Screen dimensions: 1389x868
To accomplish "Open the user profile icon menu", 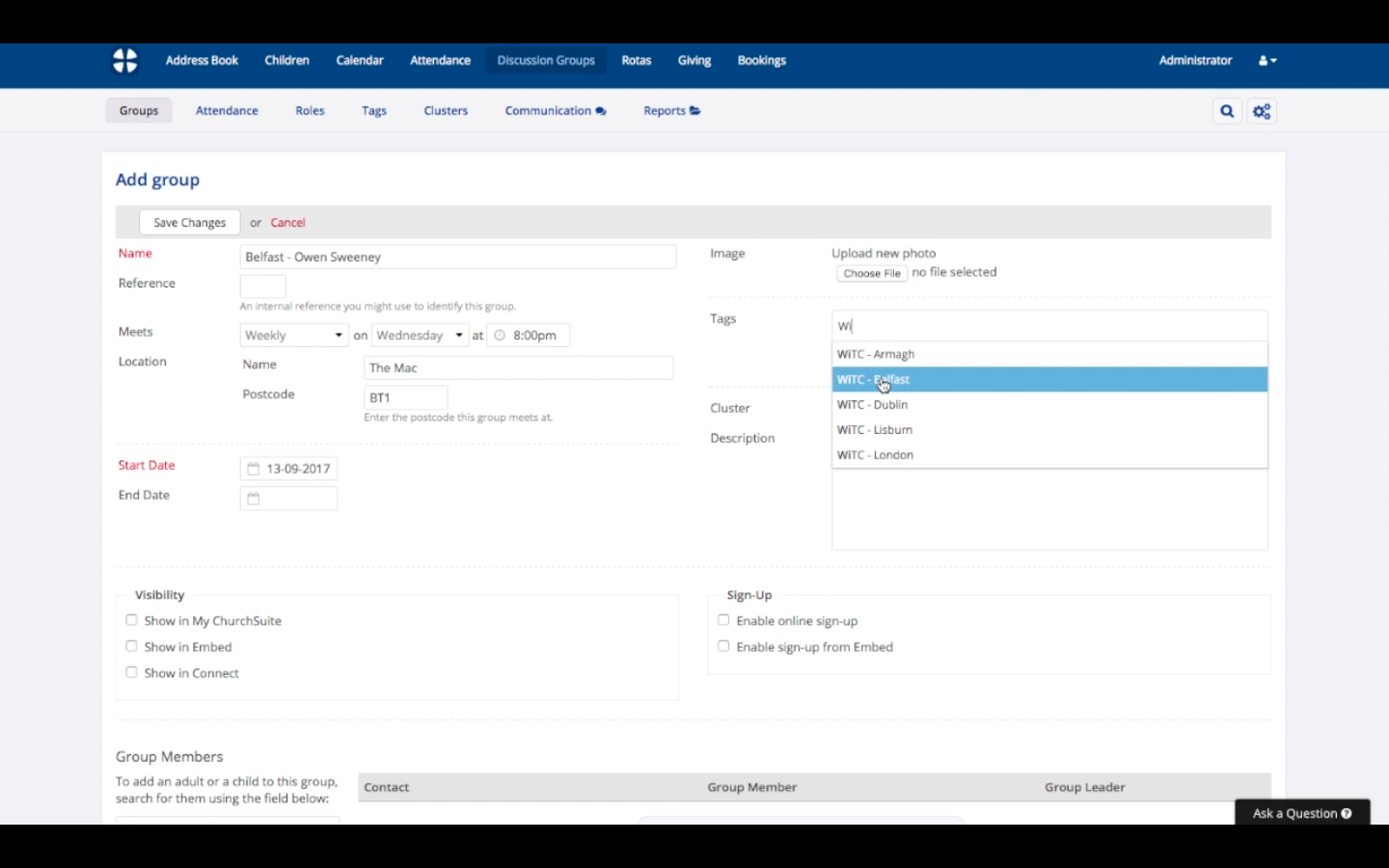I will pyautogui.click(x=1267, y=61).
